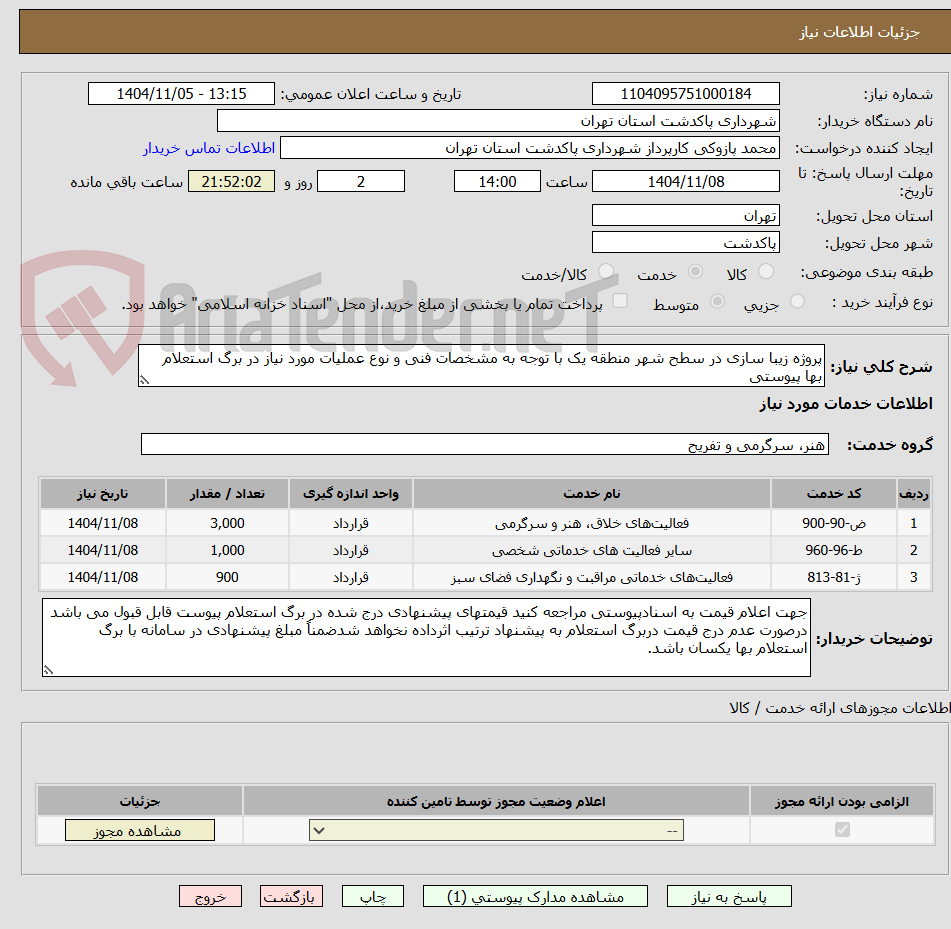Toggle the mandatory license checkbox
This screenshot has height=929, width=951.
click(x=842, y=830)
